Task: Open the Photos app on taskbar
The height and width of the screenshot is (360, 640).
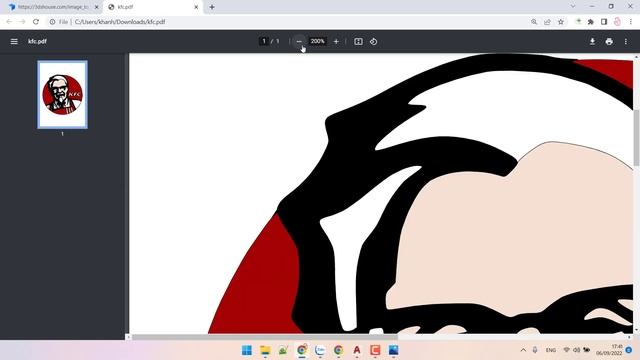Action: [x=393, y=350]
